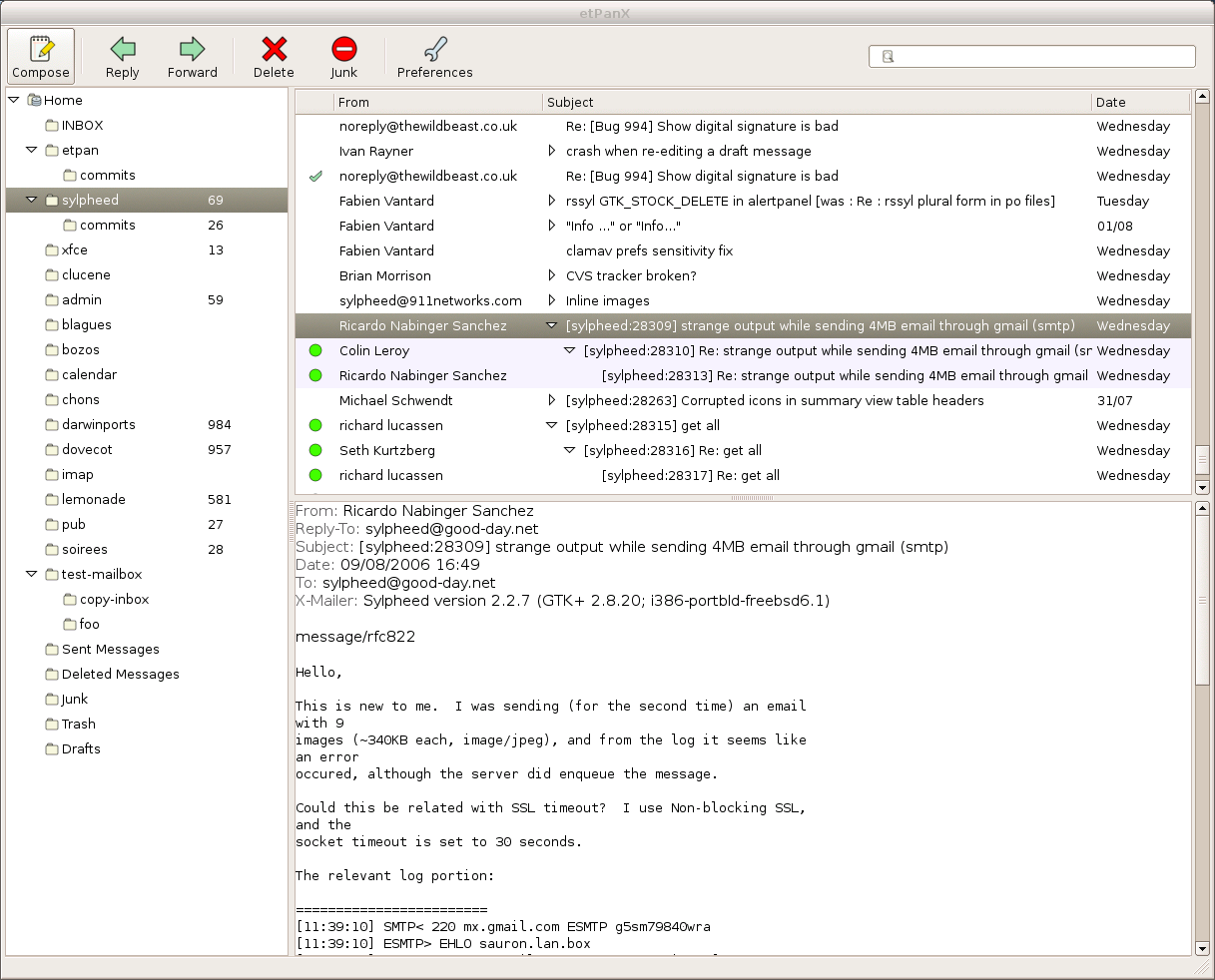Expand the 'CVS tracker broken?' thread
1215x980 pixels.
pyautogui.click(x=551, y=275)
